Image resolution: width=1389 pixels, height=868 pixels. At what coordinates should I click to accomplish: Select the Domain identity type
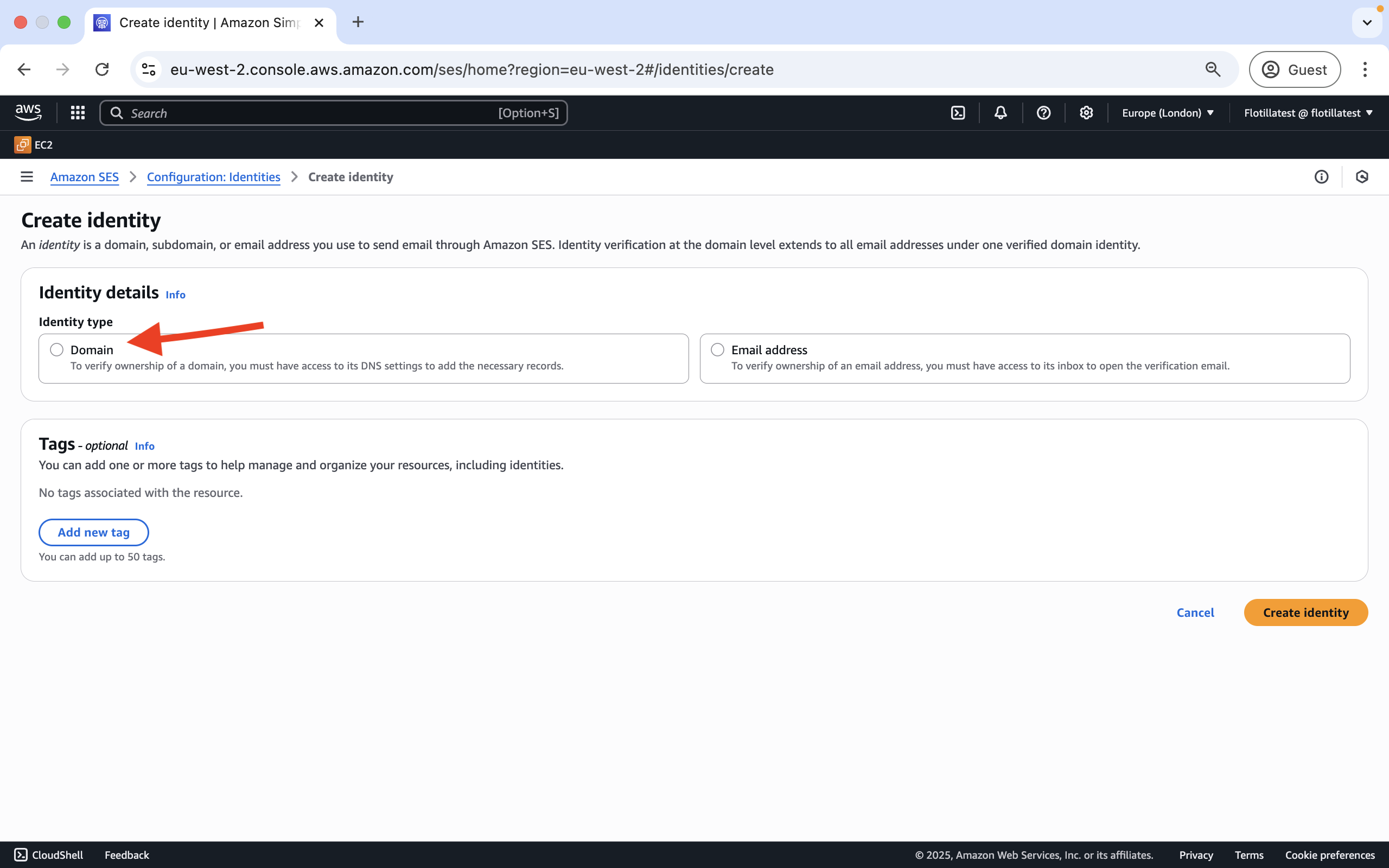coord(57,349)
